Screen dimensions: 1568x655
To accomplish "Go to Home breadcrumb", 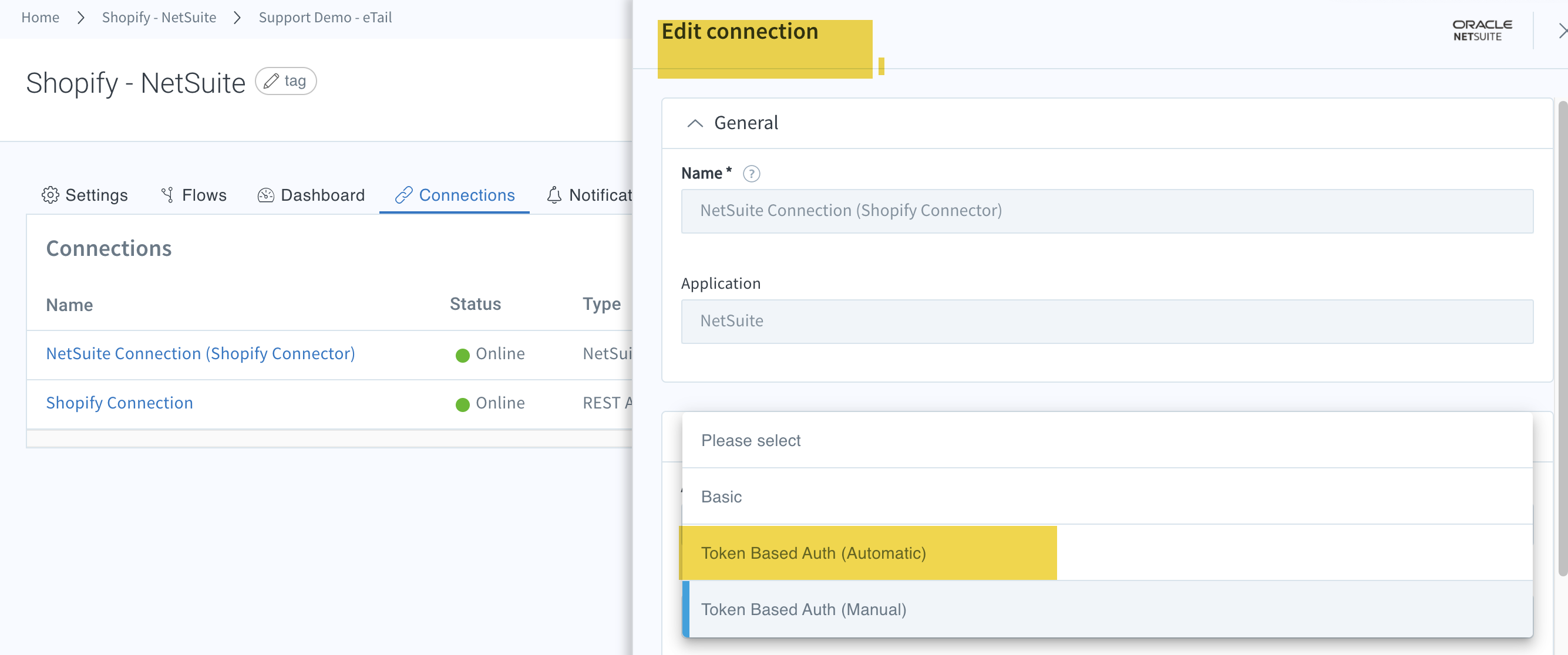I will (40, 18).
